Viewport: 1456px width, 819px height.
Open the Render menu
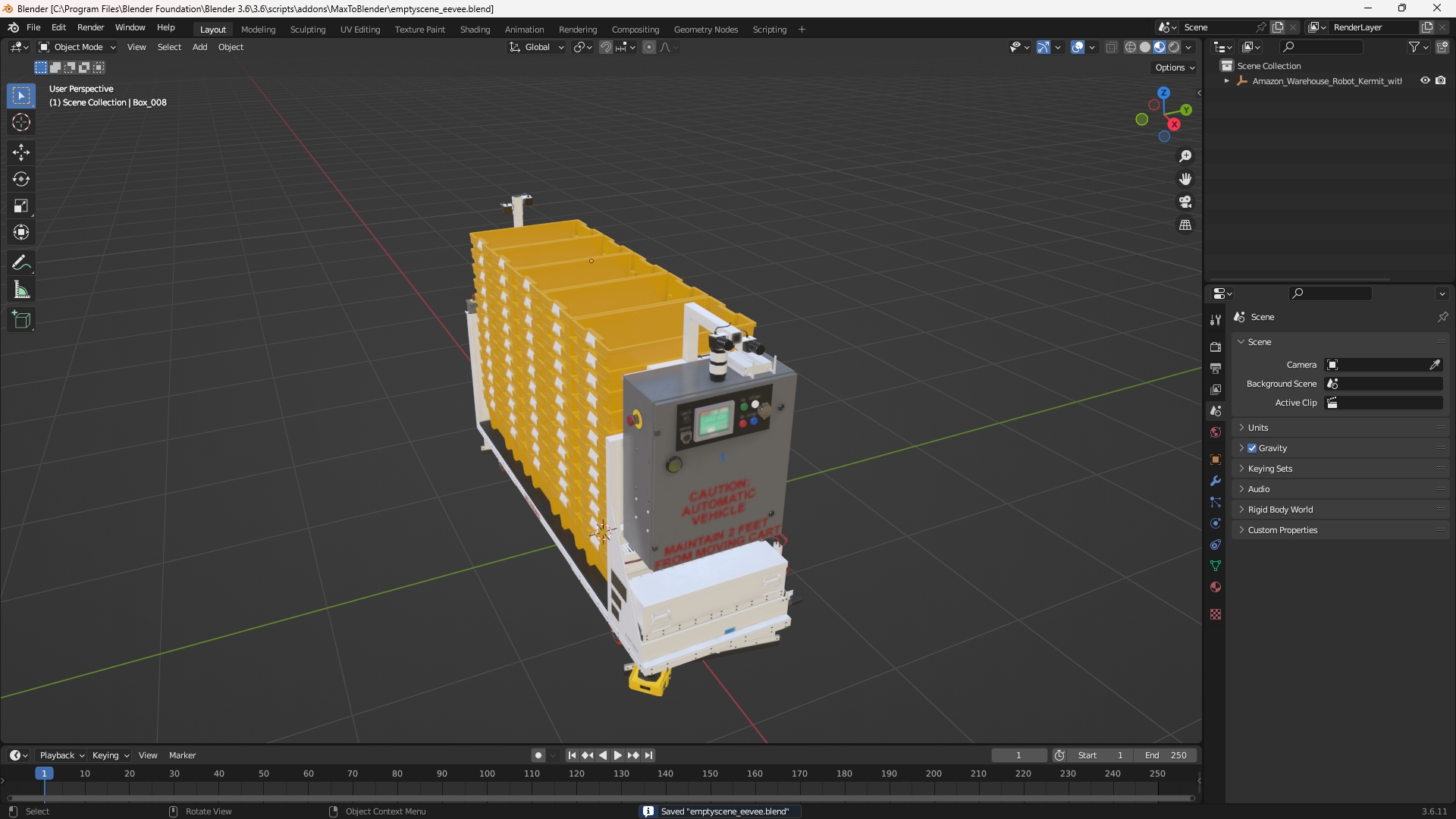[x=90, y=27]
